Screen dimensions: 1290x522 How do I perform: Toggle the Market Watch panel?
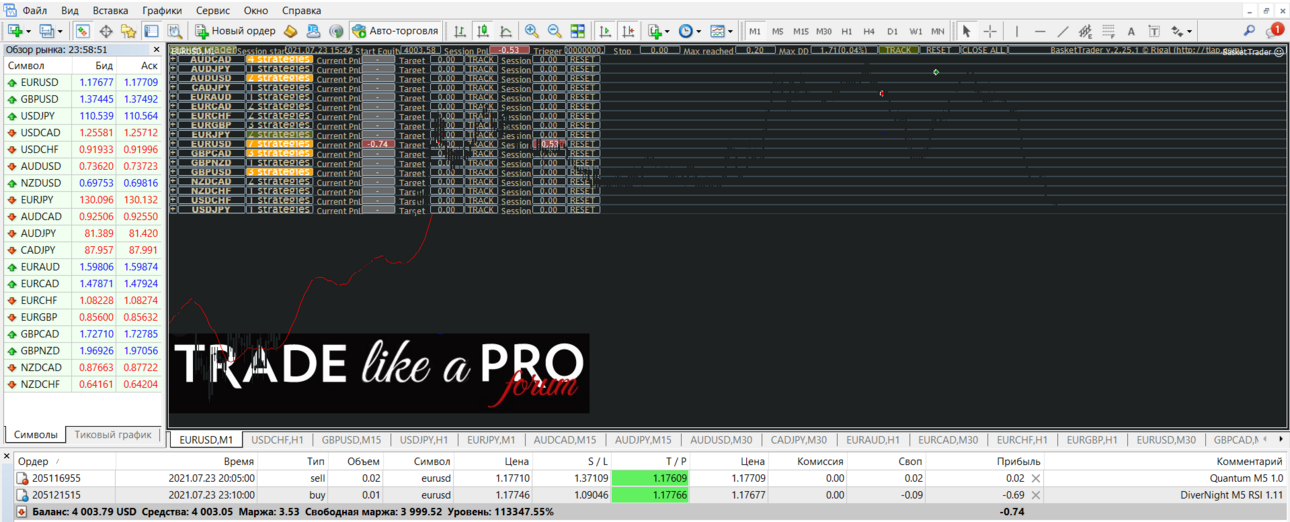82,31
